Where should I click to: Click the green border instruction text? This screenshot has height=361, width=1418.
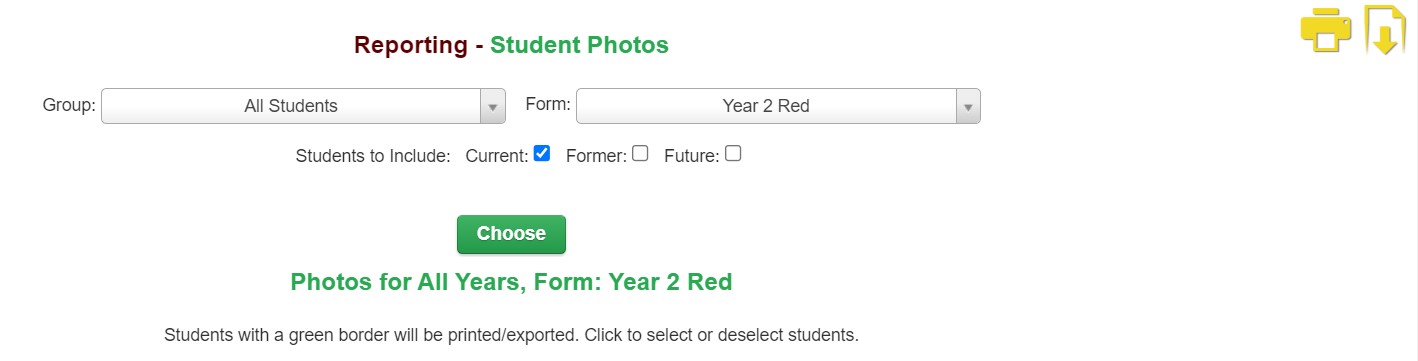click(x=511, y=335)
